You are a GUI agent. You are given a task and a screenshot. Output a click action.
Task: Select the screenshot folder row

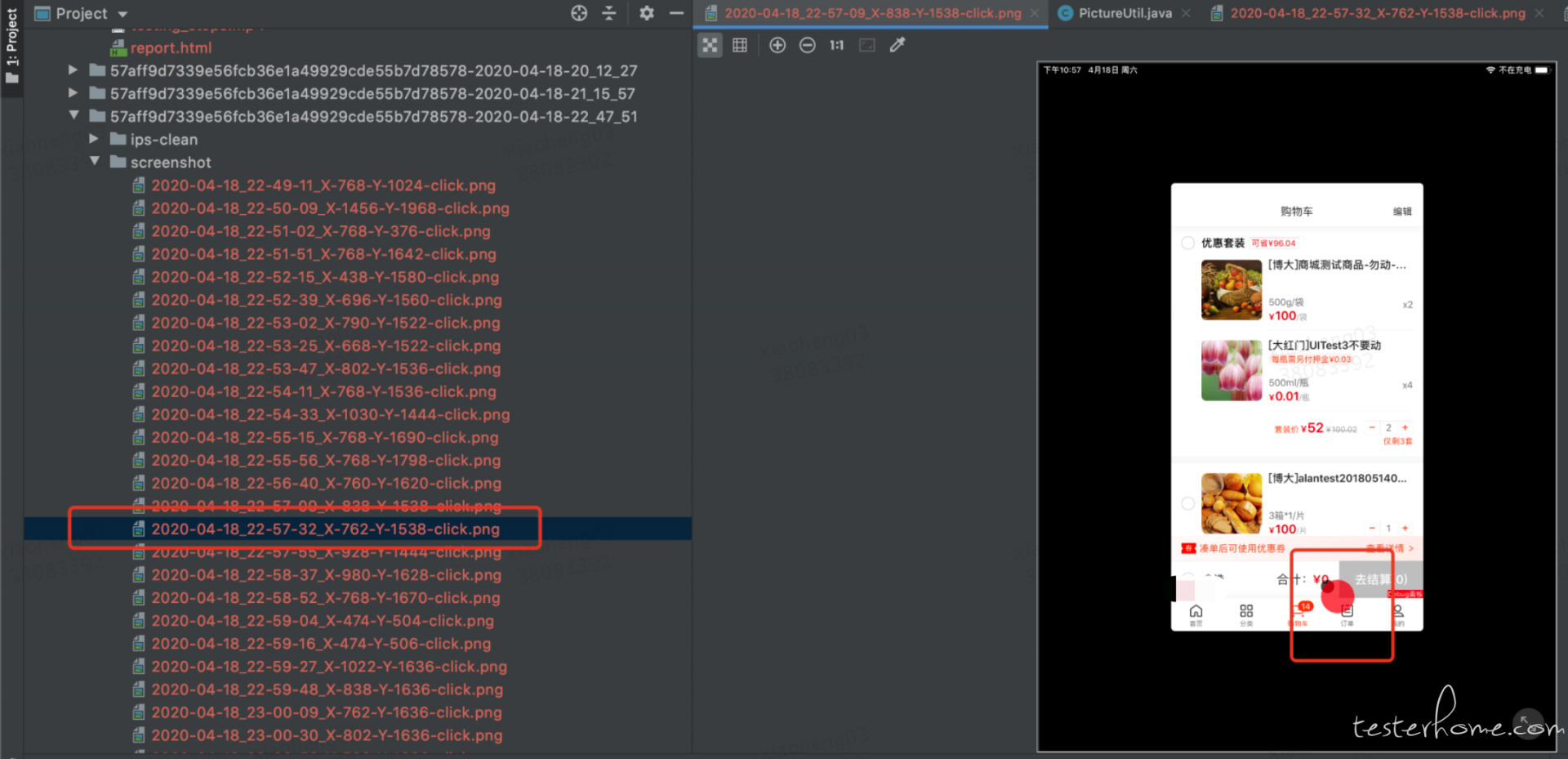(x=358, y=163)
